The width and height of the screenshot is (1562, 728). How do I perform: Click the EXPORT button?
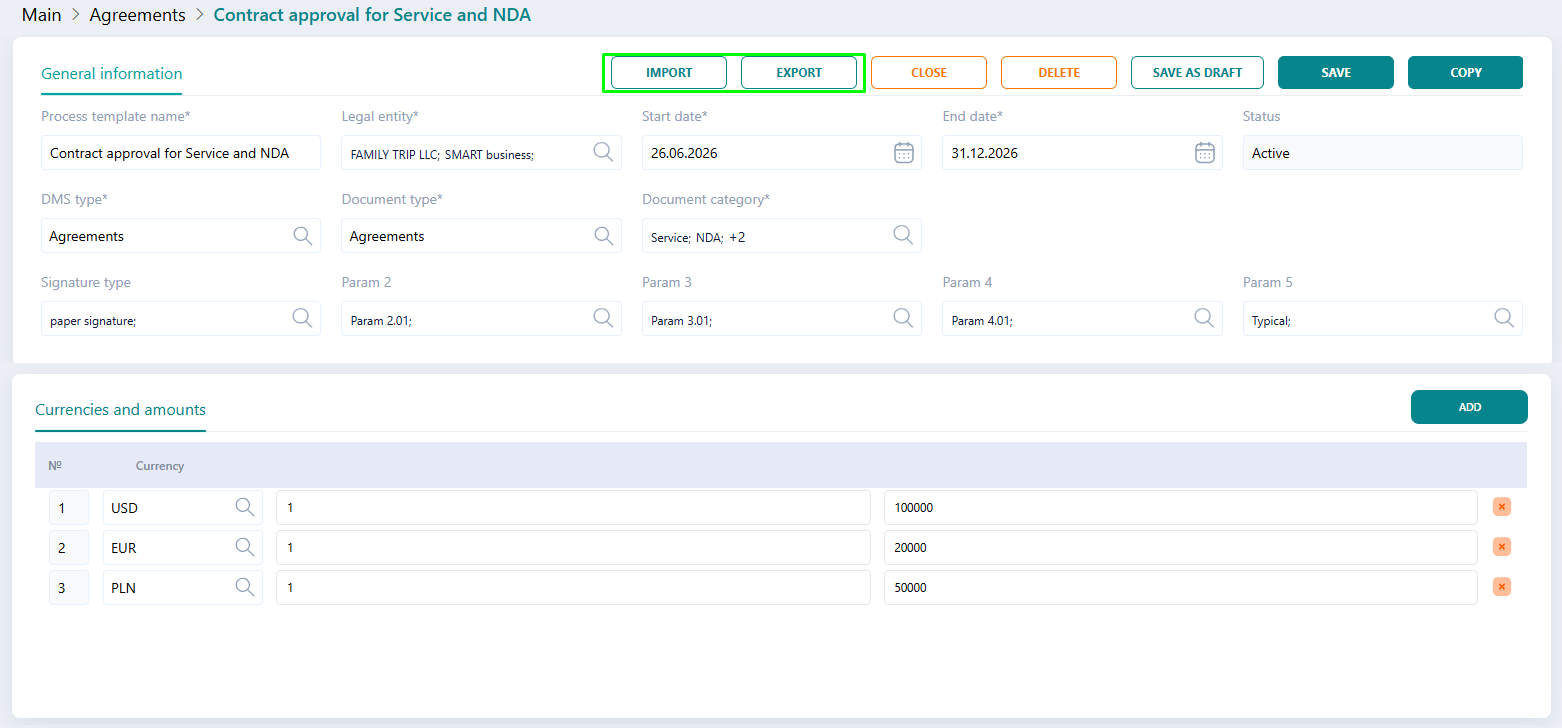(799, 73)
